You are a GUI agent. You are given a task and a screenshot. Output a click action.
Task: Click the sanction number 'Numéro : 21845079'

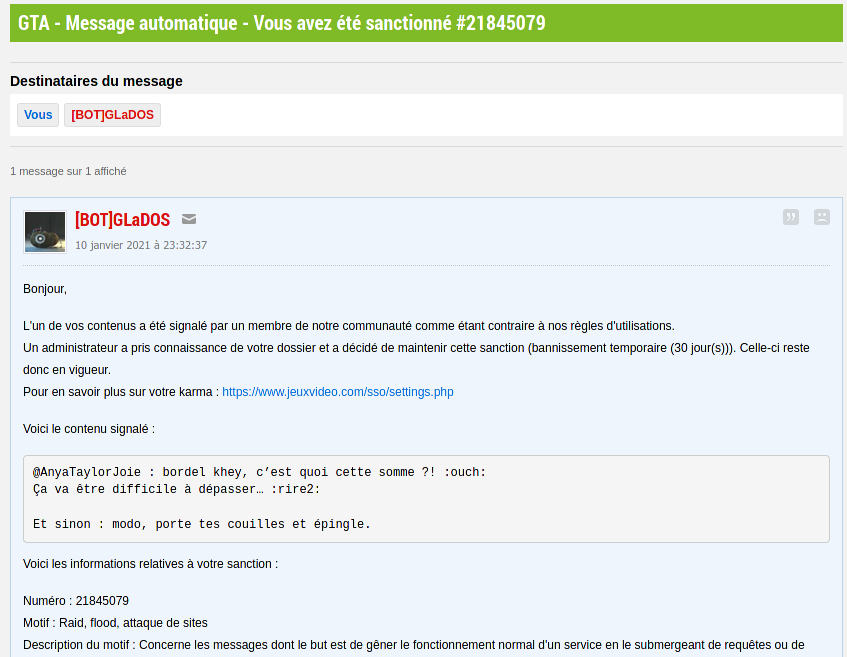(76, 601)
